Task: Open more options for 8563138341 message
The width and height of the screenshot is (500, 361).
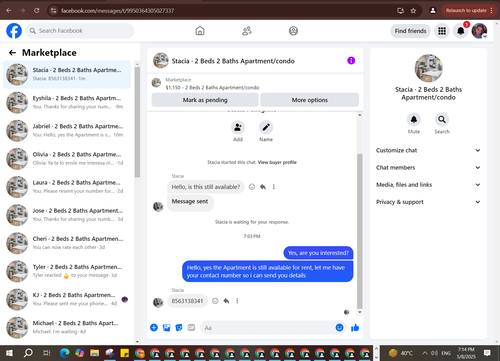Action: tap(237, 301)
